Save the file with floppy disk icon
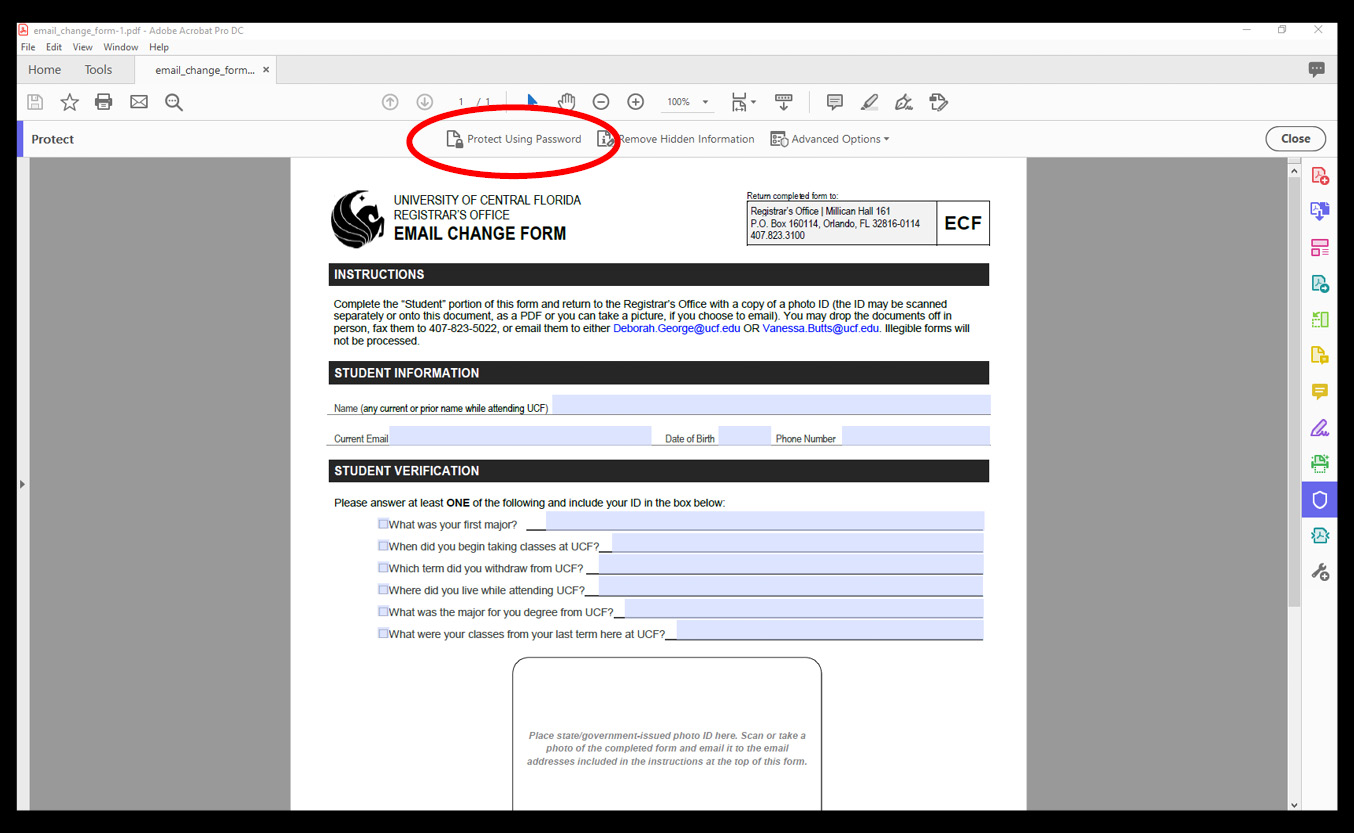The height and width of the screenshot is (833, 1354). click(35, 102)
